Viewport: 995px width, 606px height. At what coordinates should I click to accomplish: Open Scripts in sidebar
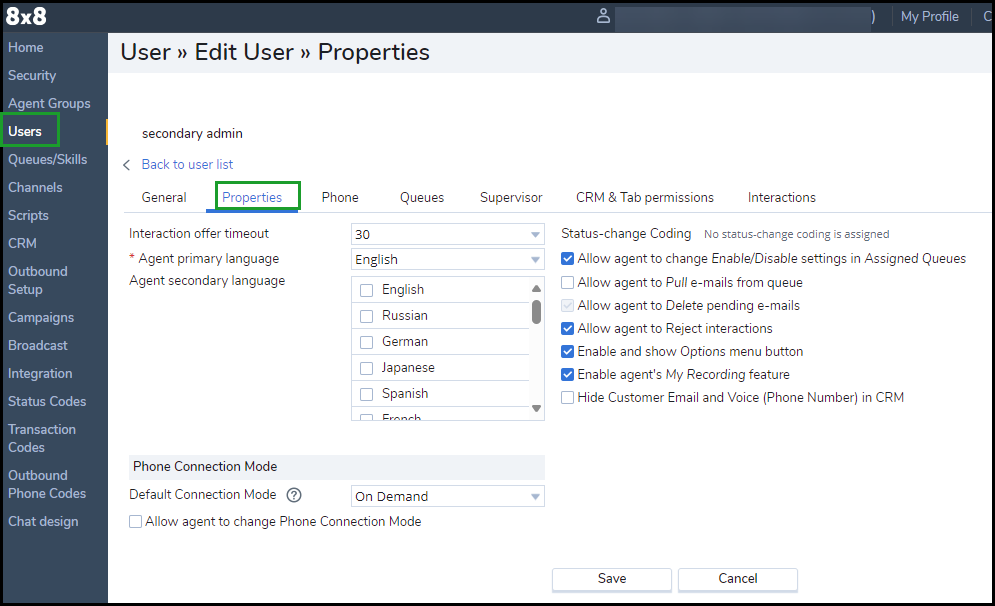pos(28,215)
